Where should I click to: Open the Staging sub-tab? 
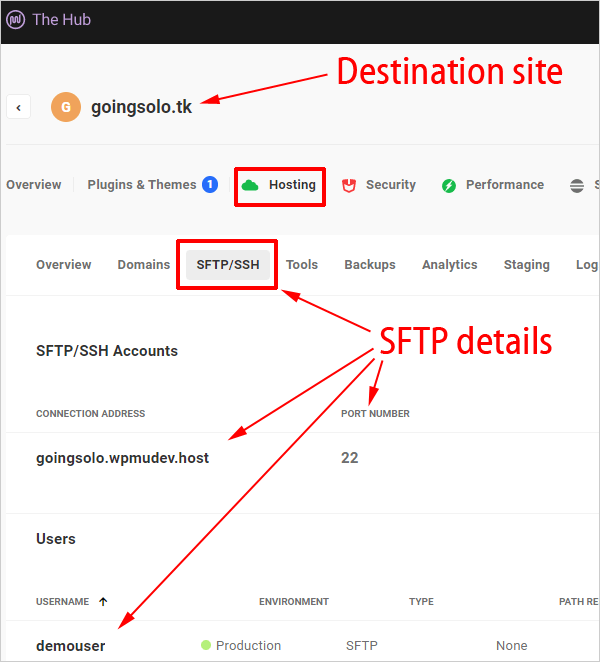527,265
